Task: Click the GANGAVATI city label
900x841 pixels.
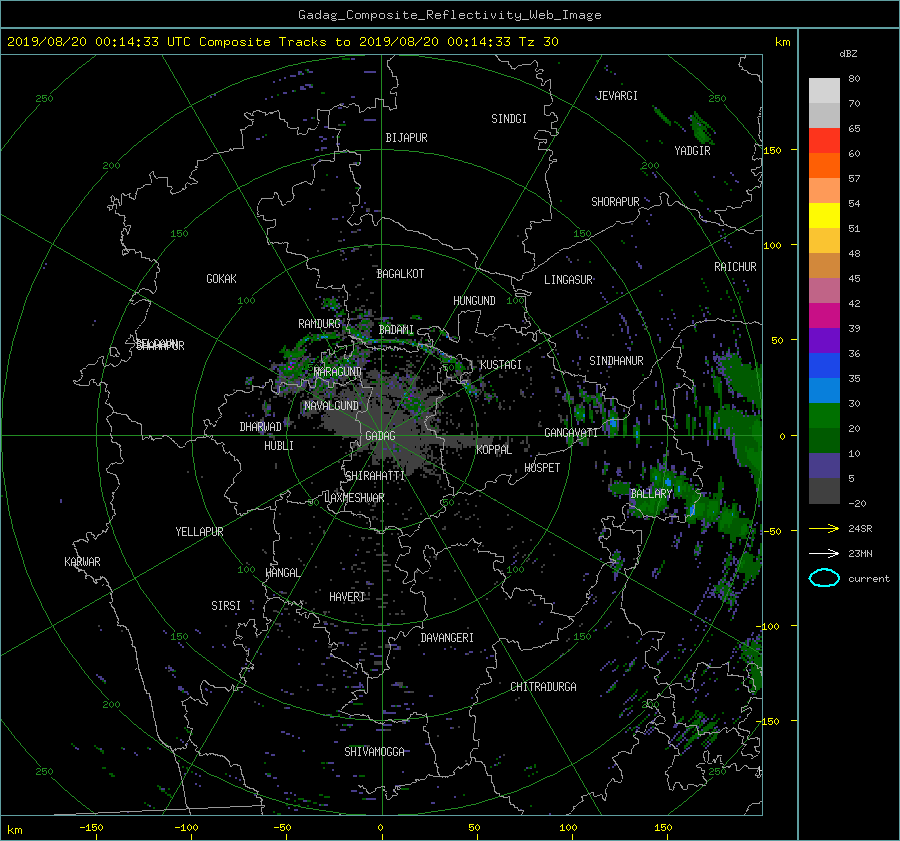Action: tap(571, 433)
